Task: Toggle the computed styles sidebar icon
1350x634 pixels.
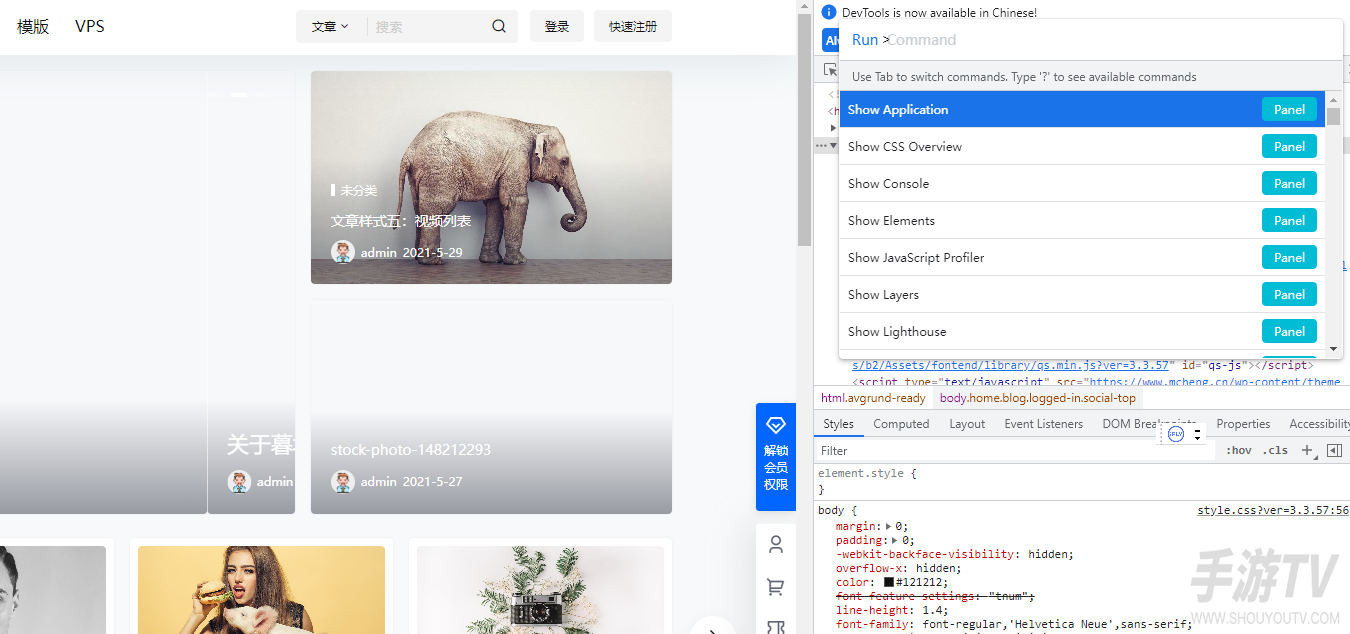Action: pos(1334,451)
